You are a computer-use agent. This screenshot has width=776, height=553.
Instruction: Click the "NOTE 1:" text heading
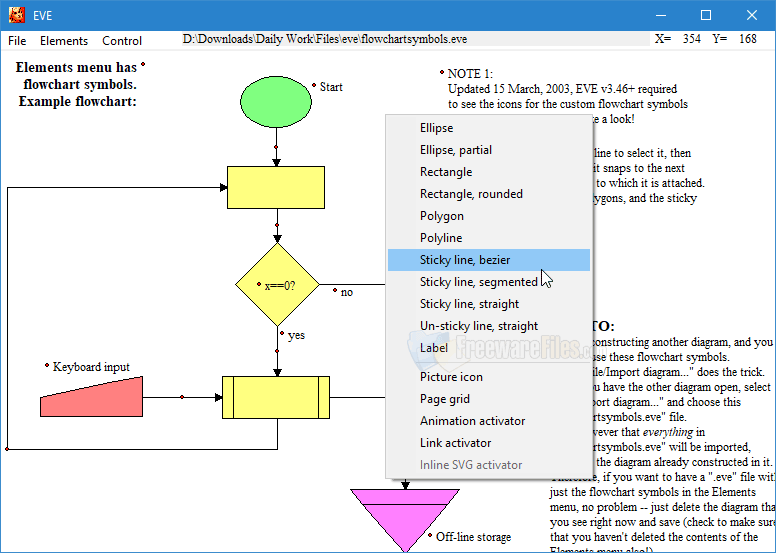click(470, 74)
